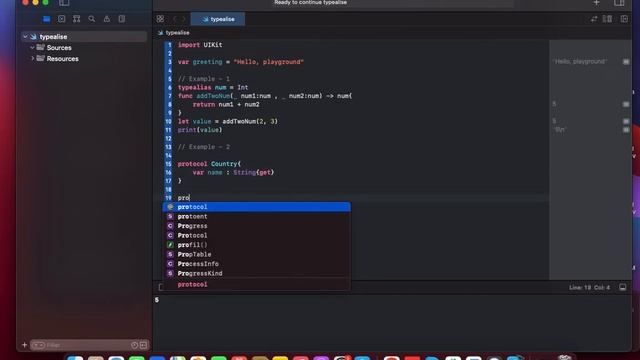Select the typealise playground in navigator
The height and width of the screenshot is (360, 640).
84,37
